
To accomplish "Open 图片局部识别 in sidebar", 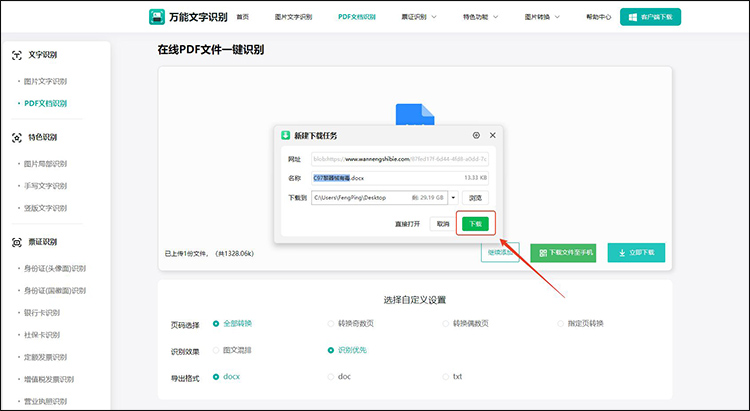I will pyautogui.click(x=45, y=164).
